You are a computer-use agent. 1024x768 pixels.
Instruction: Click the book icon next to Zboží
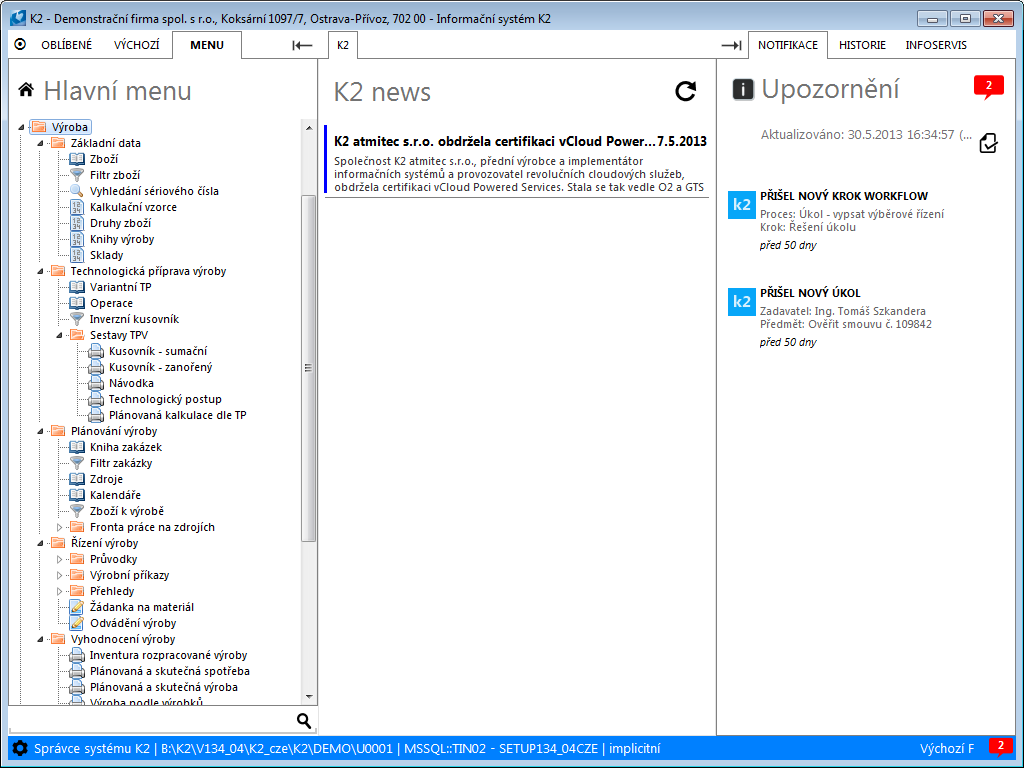tap(77, 159)
